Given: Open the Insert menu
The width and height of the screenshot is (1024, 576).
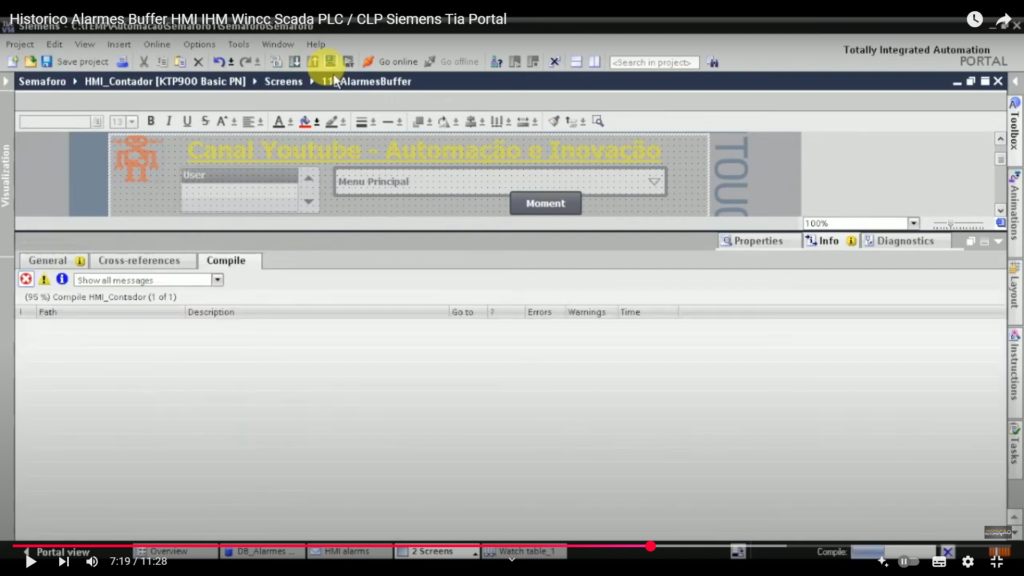Looking at the screenshot, I should [119, 44].
